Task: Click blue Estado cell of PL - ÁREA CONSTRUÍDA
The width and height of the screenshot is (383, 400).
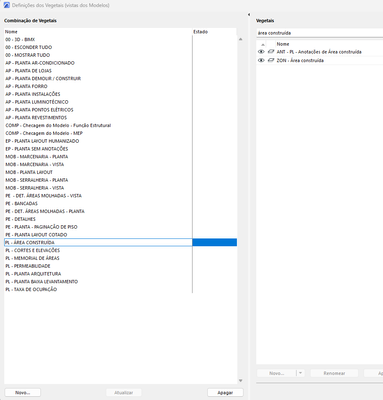Action: (215, 242)
